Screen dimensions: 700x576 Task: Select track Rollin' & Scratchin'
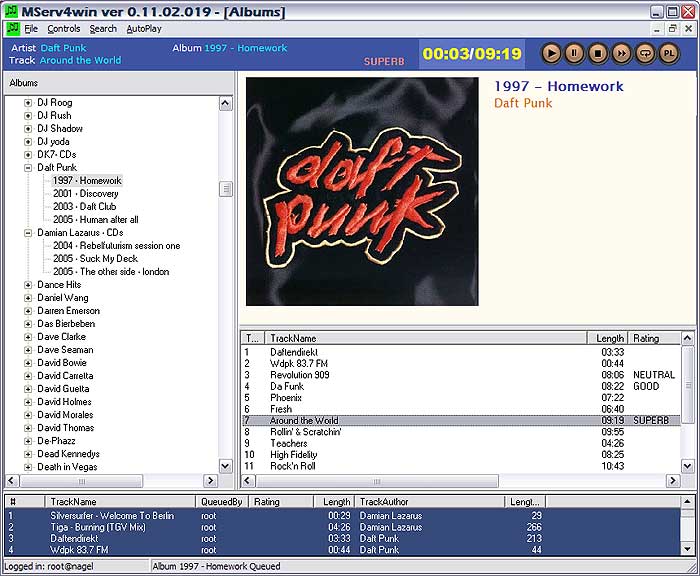pyautogui.click(x=461, y=432)
